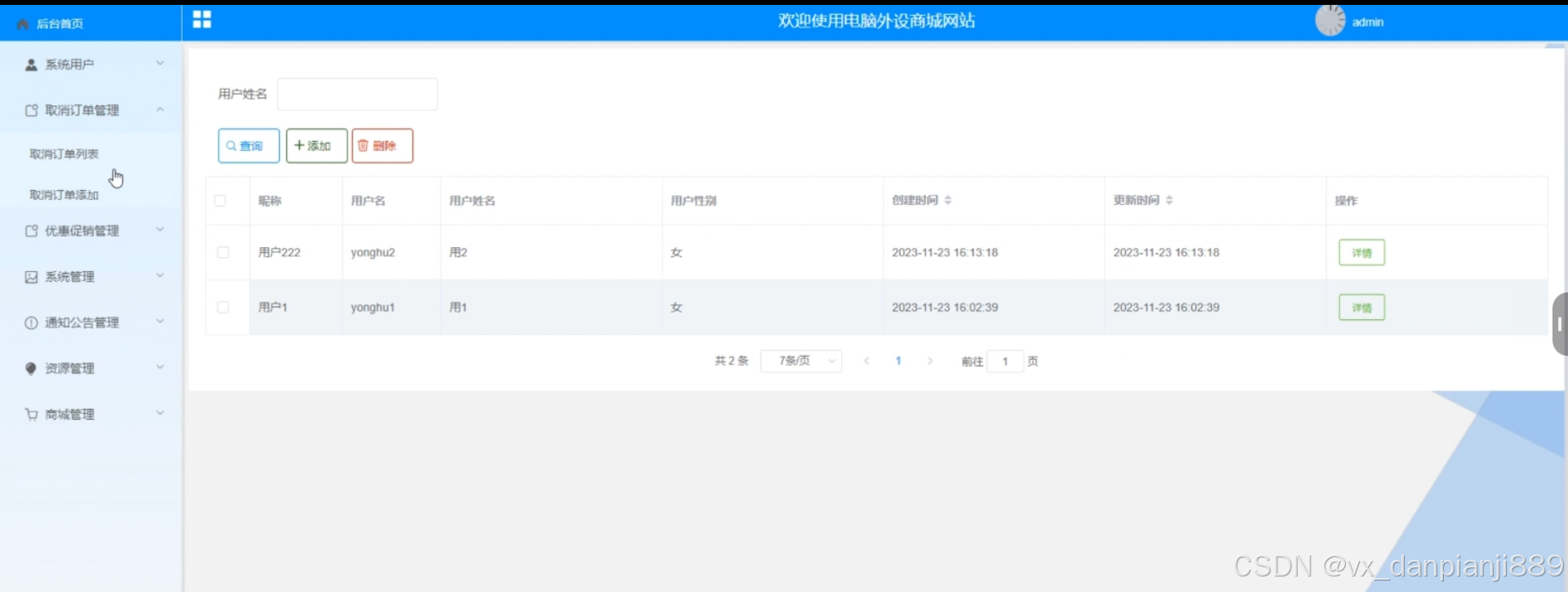
Task: Open 详情 for user yonghu2
Action: click(x=1361, y=252)
